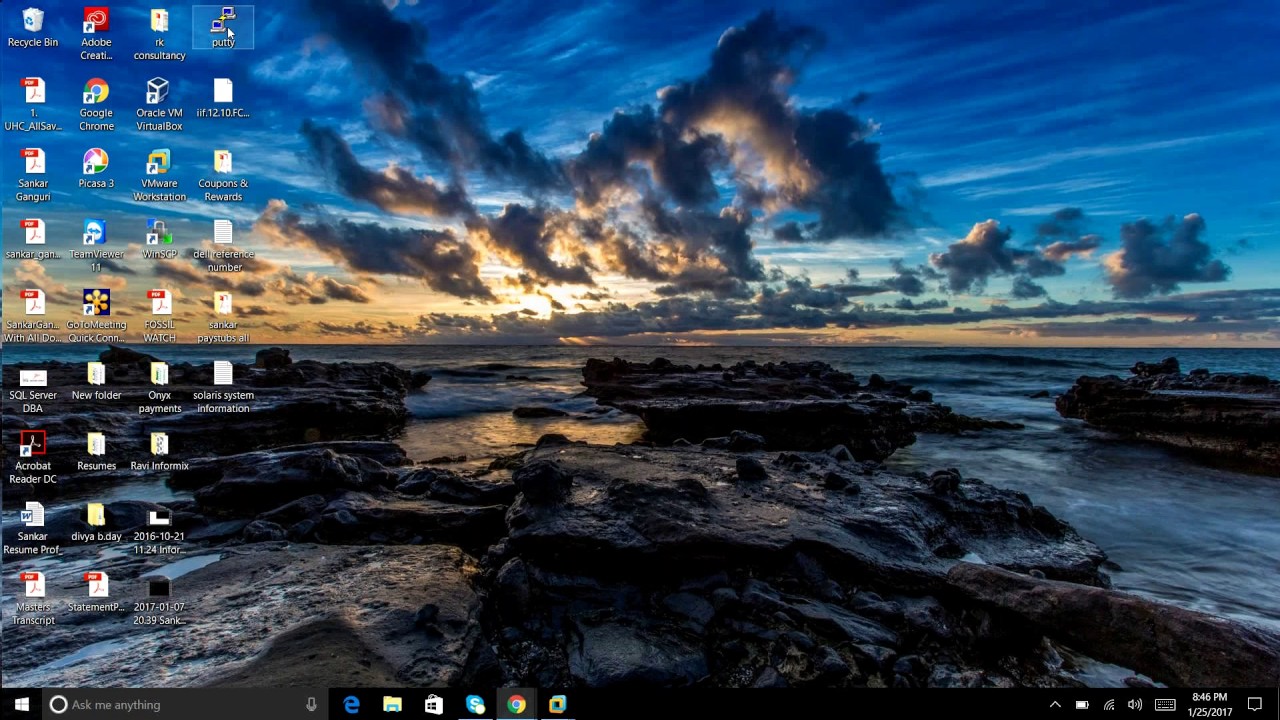The image size is (1280, 720).
Task: Open Microsoft Edge from the taskbar
Action: [351, 705]
